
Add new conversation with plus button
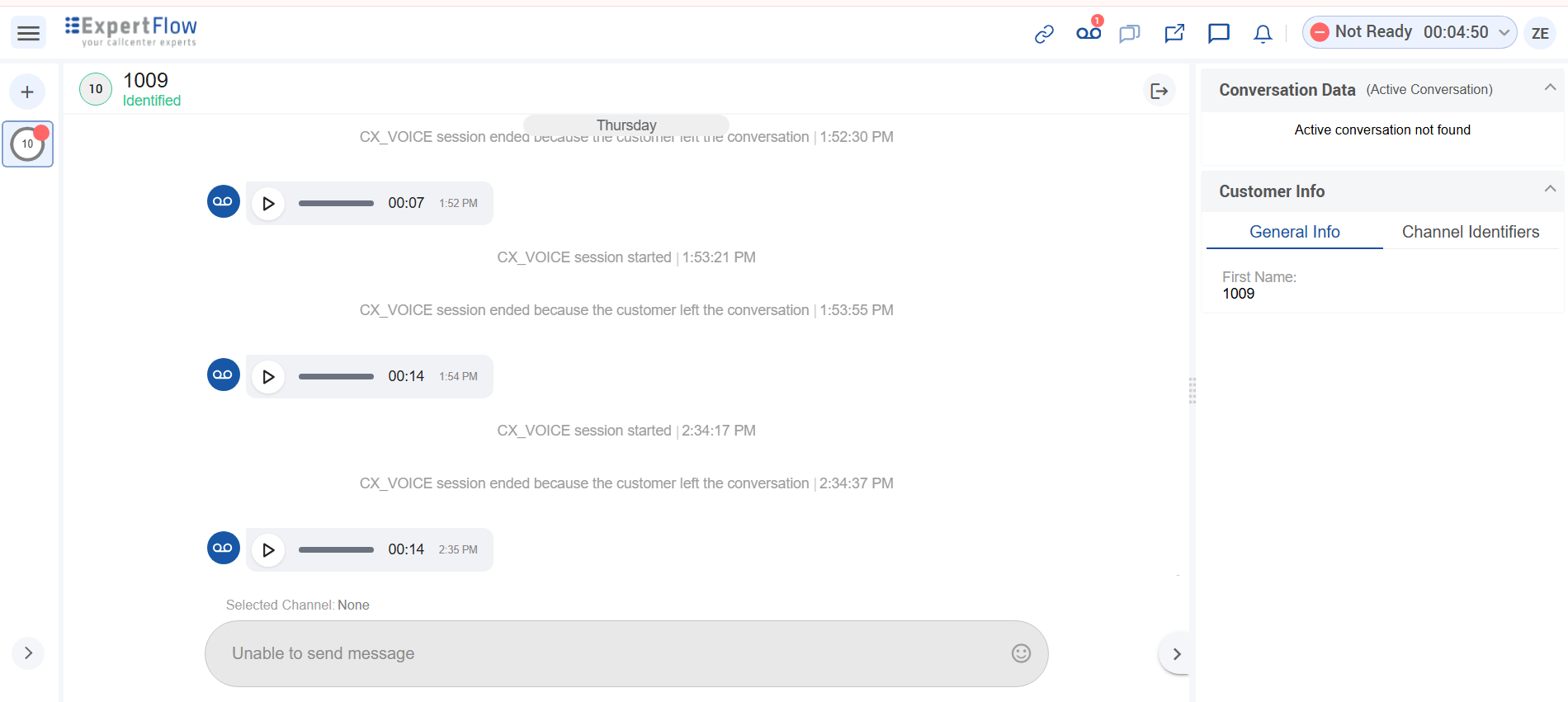pos(27,92)
